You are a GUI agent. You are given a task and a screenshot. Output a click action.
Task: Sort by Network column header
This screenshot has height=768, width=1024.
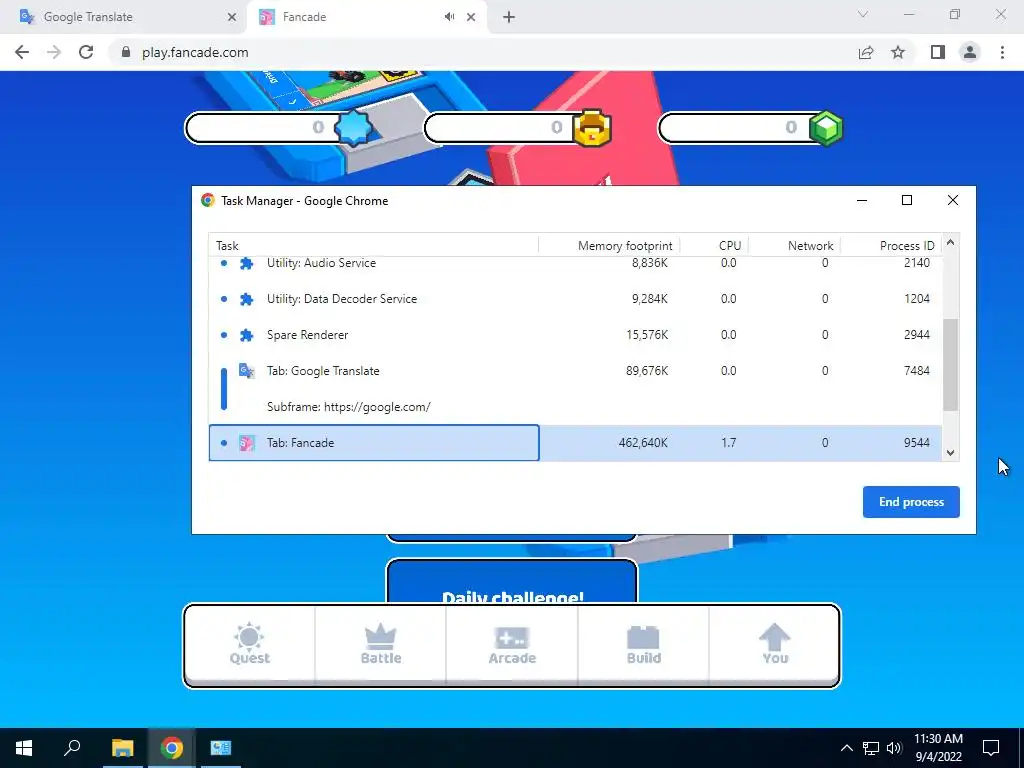[794, 246]
